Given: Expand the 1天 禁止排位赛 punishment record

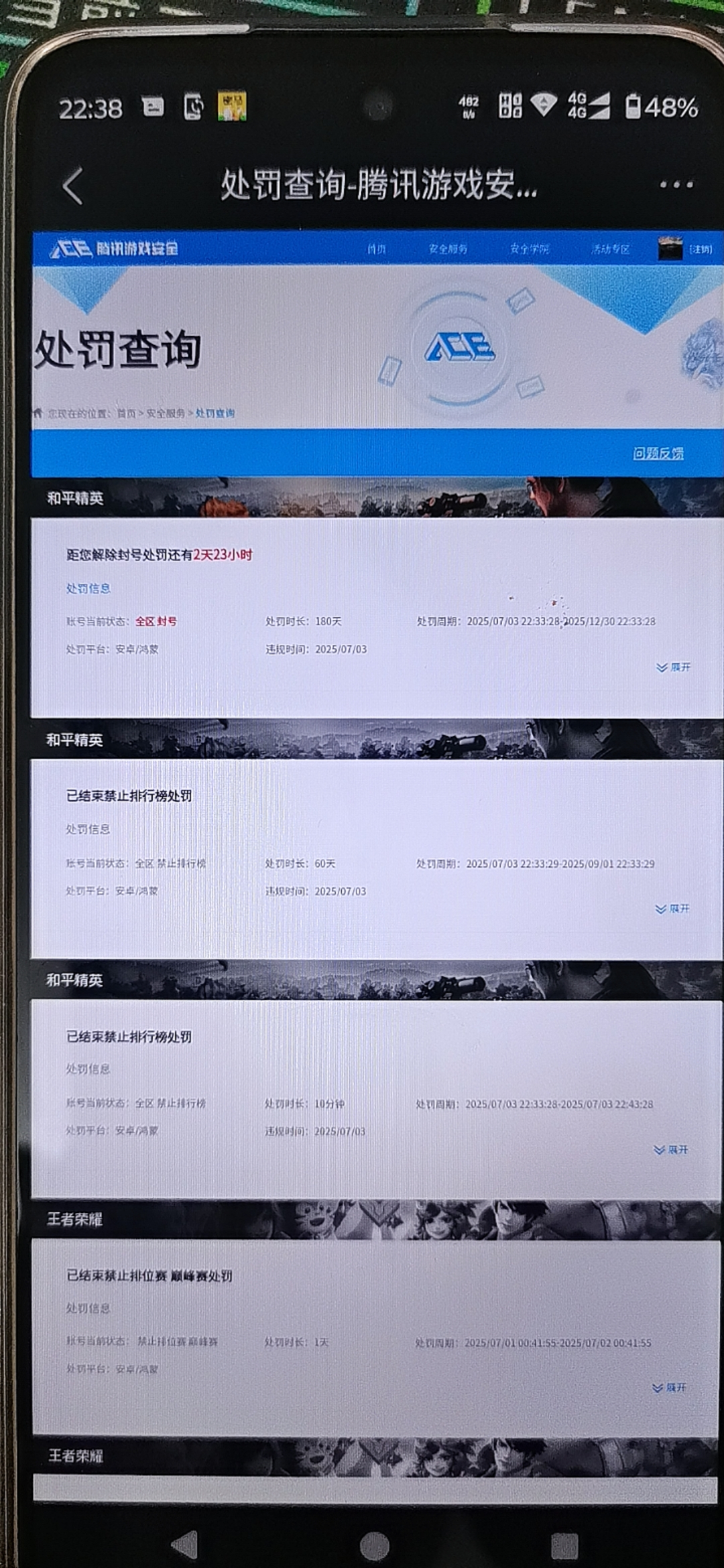Looking at the screenshot, I should pyautogui.click(x=669, y=1387).
